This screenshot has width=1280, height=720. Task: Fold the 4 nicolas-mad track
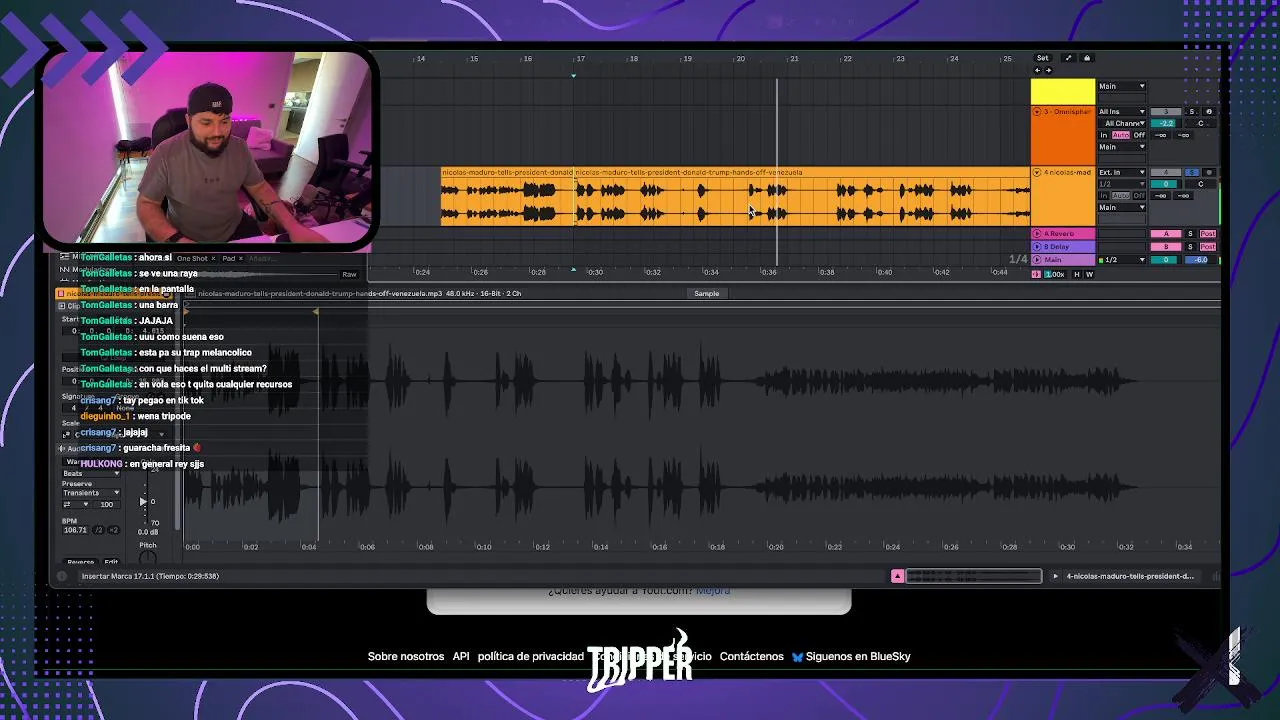(x=1036, y=173)
